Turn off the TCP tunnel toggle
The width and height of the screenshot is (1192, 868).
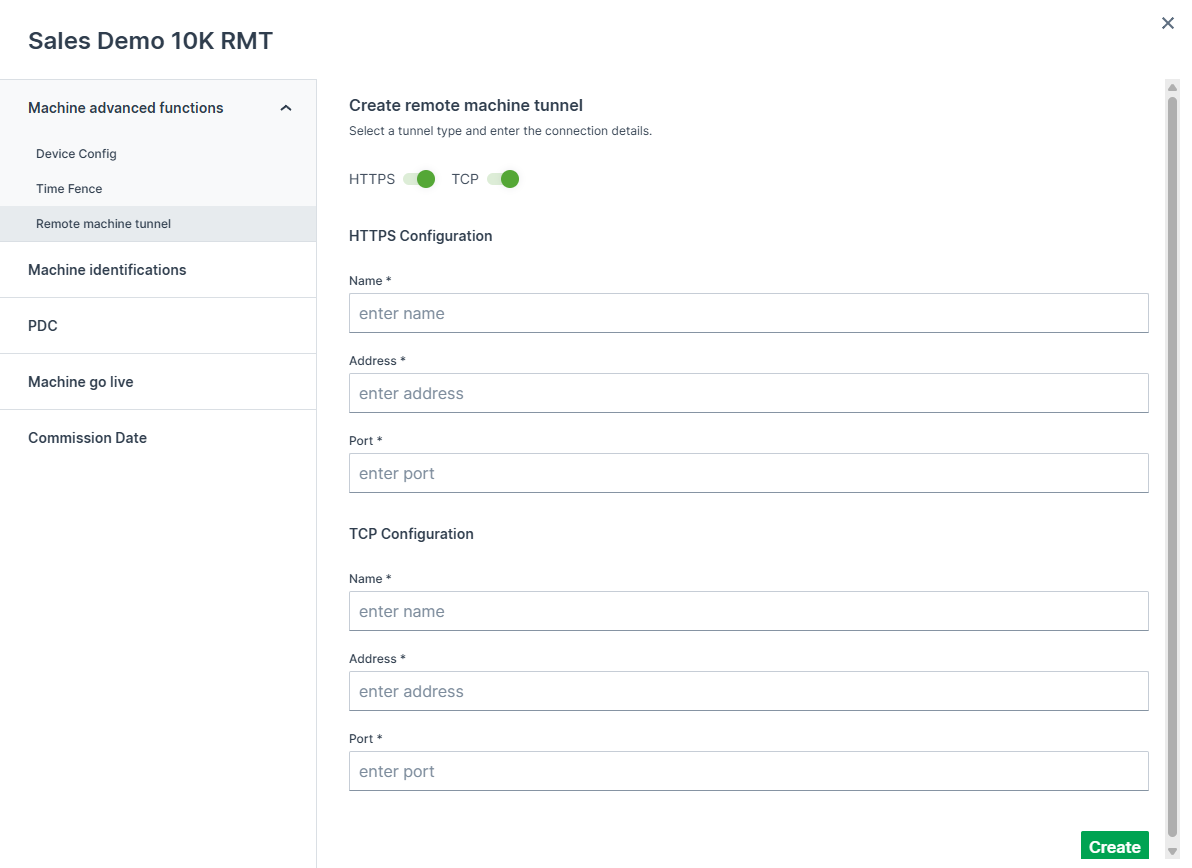[503, 179]
